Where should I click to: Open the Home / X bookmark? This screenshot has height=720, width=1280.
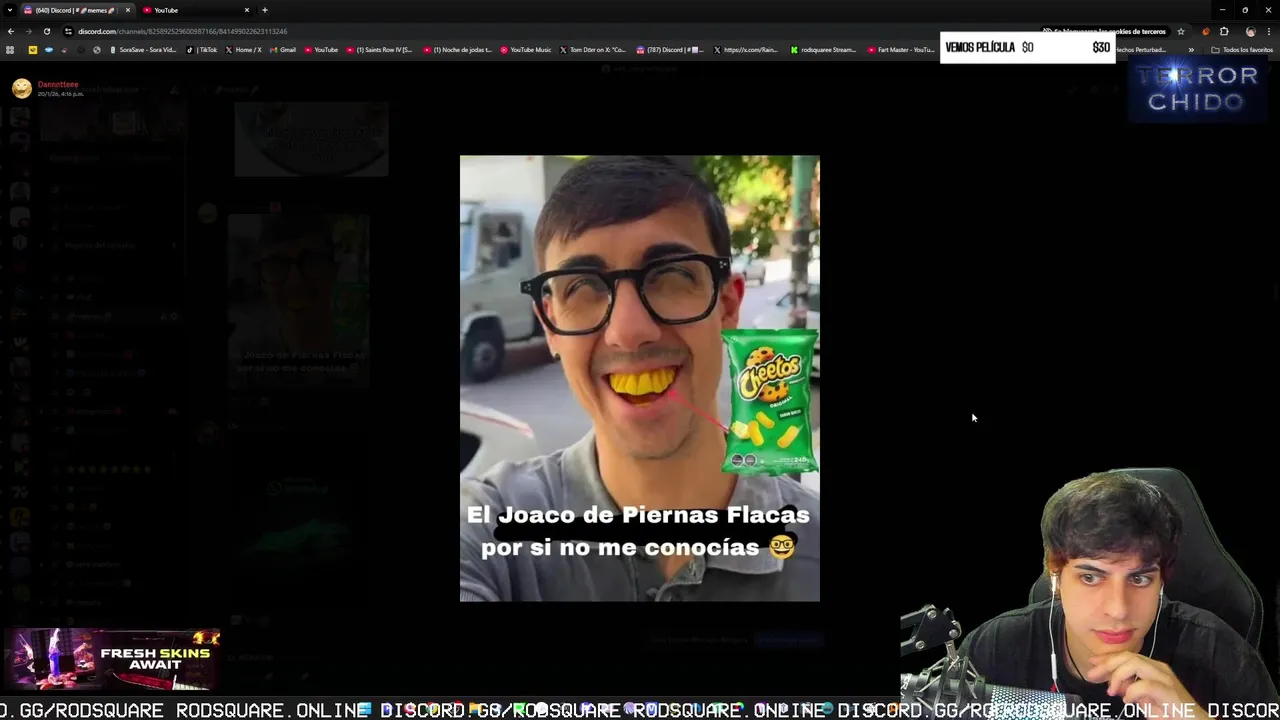pyautogui.click(x=243, y=49)
